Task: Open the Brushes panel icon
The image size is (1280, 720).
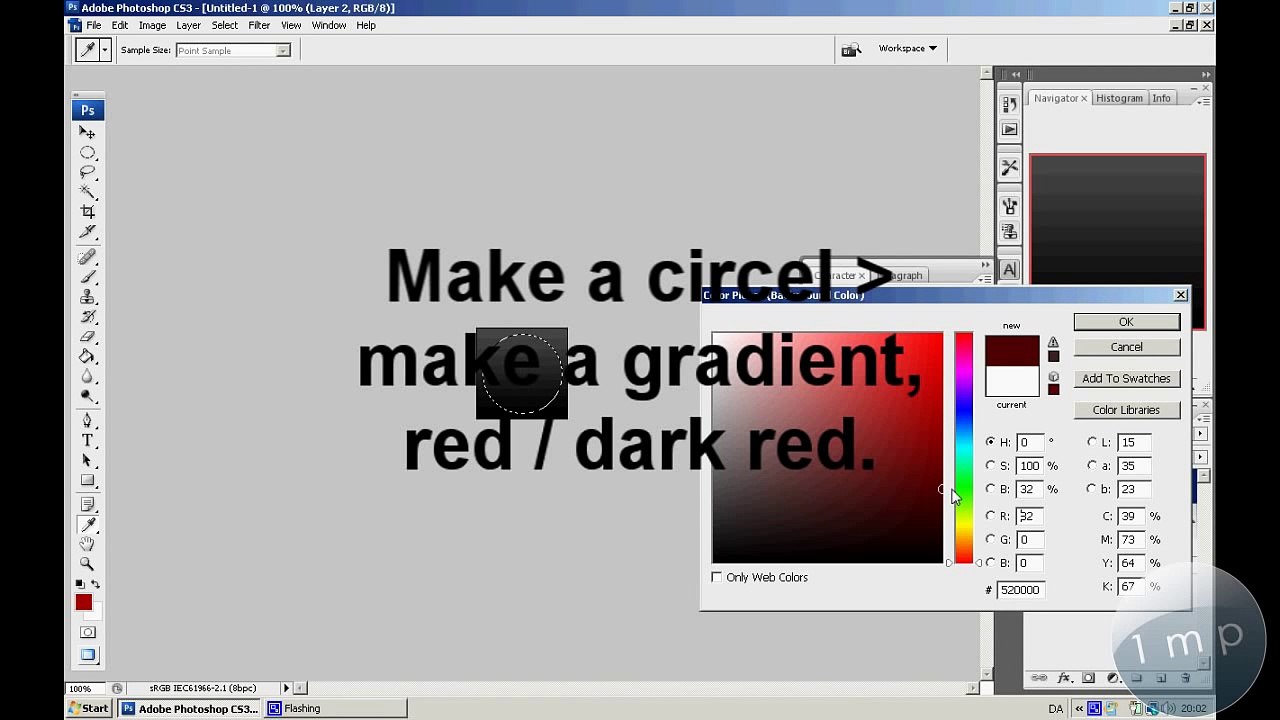Action: [x=1009, y=206]
